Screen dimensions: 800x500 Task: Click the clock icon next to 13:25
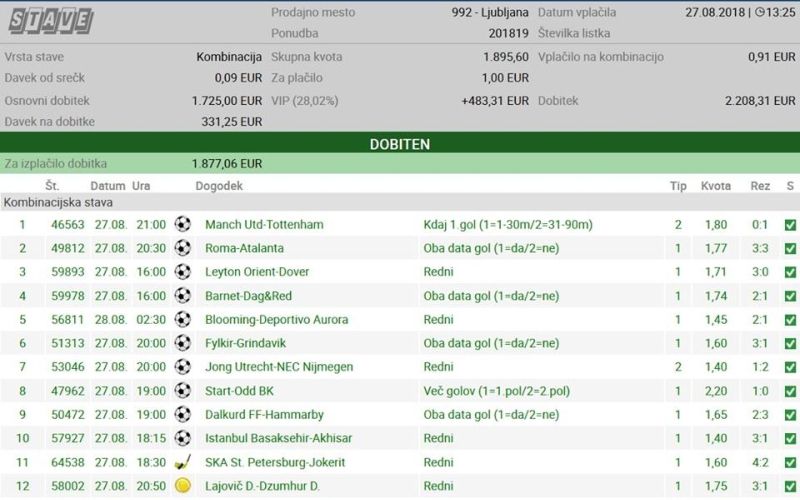tap(759, 12)
